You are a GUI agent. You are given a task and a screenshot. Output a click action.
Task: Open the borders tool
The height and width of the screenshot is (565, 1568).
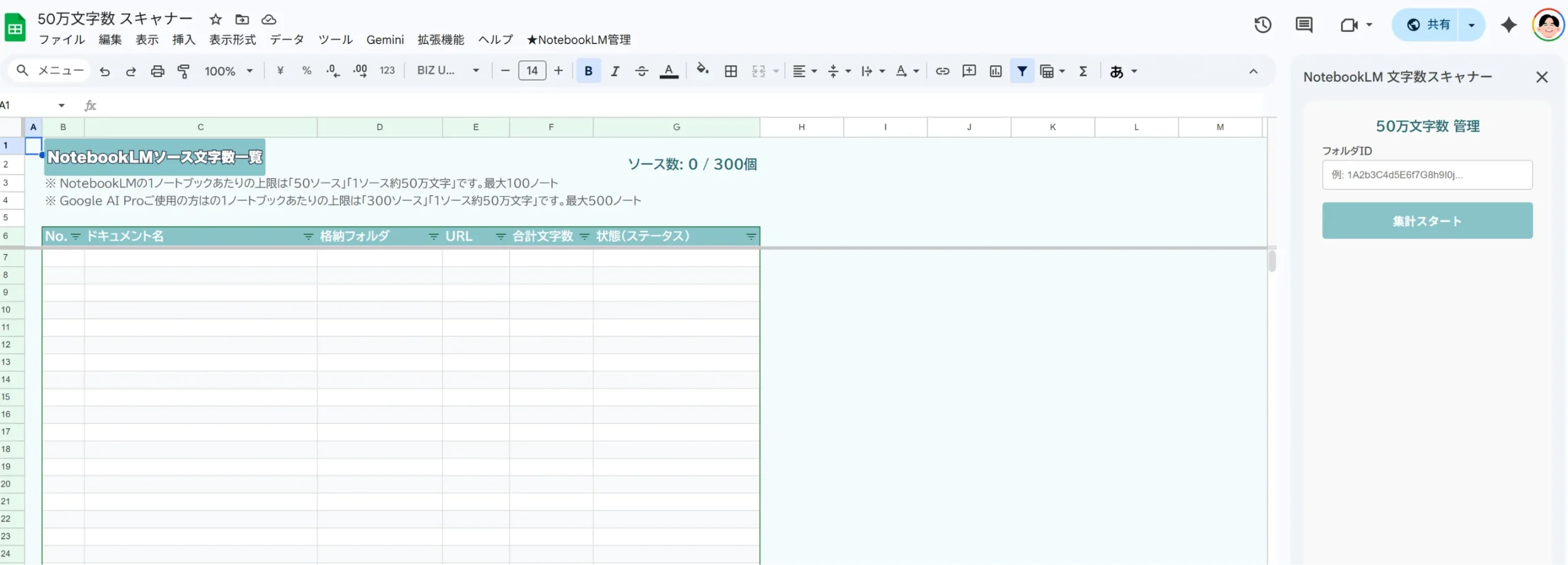click(x=731, y=71)
